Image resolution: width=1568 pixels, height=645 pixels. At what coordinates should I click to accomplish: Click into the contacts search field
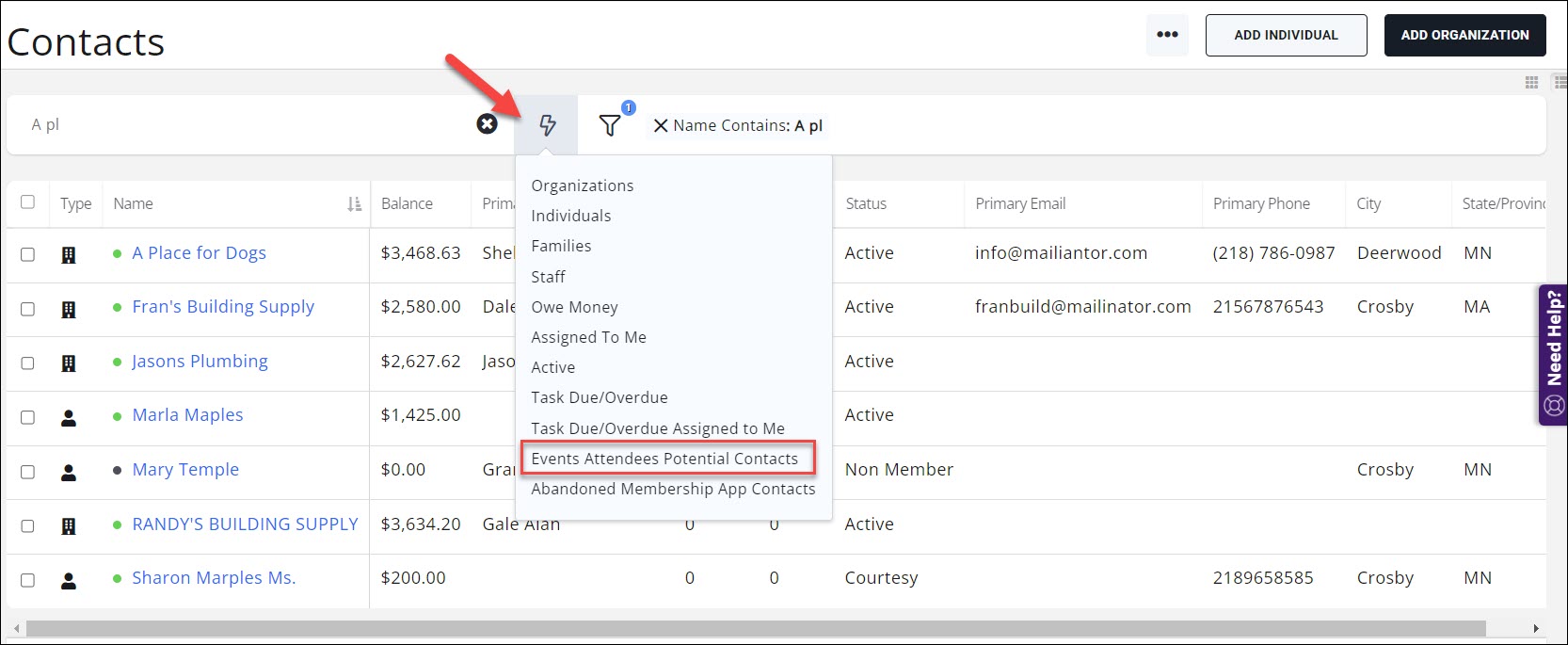click(x=245, y=124)
